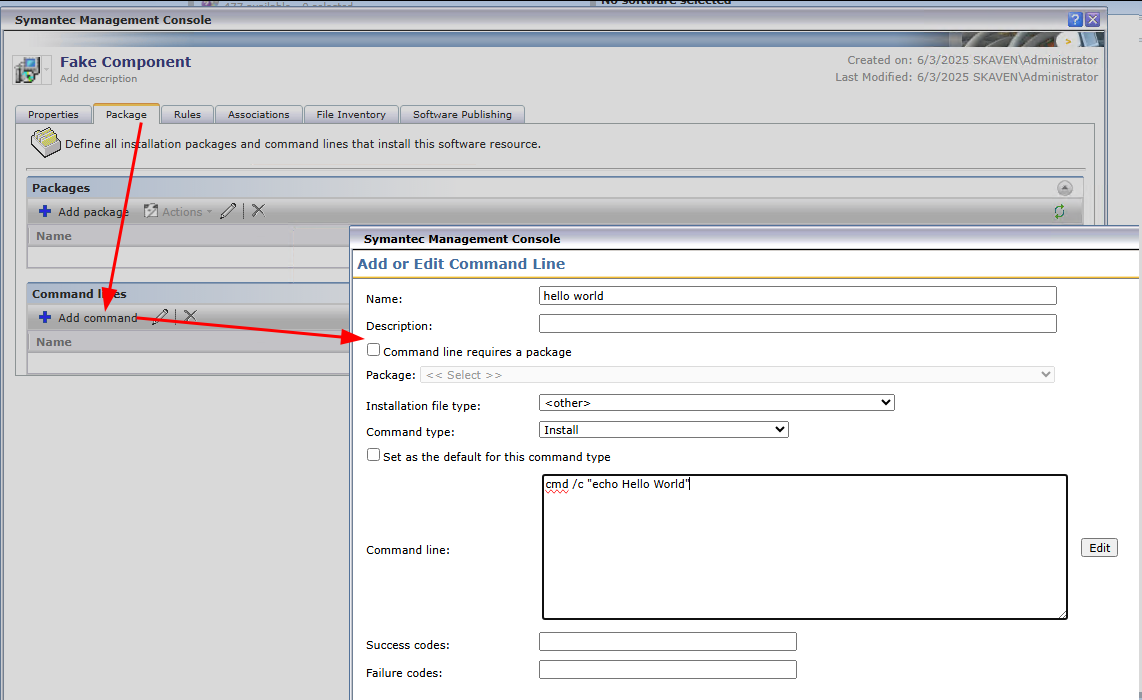Click the Edit button beside Command line
The image size is (1142, 700).
[1099, 548]
